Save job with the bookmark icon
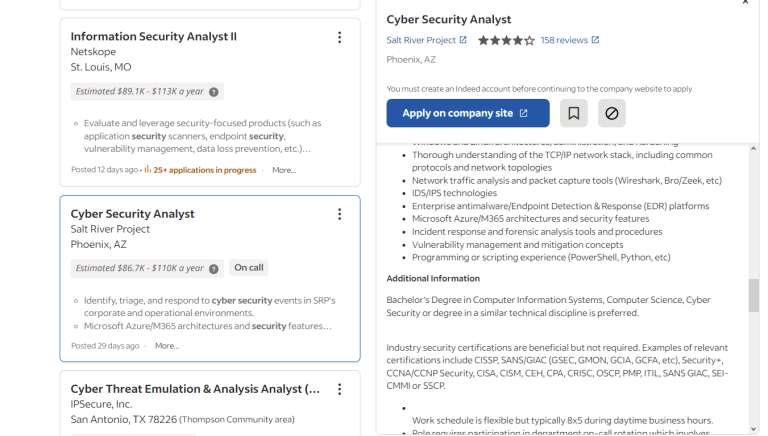This screenshot has width=768, height=436. click(573, 113)
